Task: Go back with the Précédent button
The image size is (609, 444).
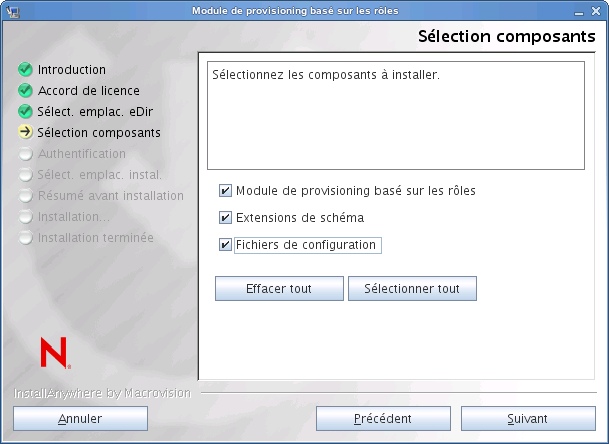Action: [381, 418]
